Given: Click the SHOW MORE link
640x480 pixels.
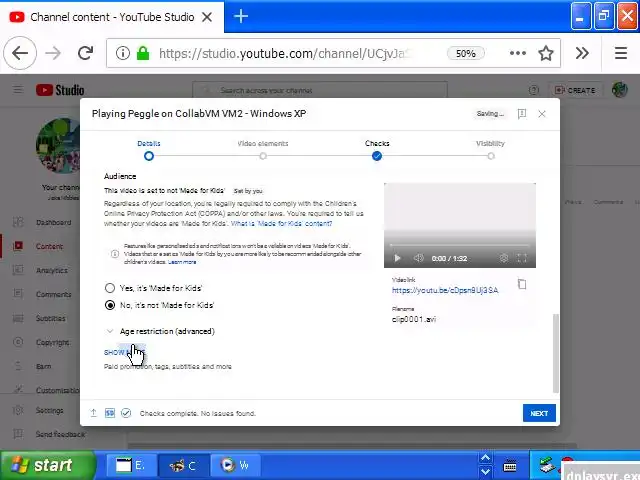Looking at the screenshot, I should click(124, 352).
